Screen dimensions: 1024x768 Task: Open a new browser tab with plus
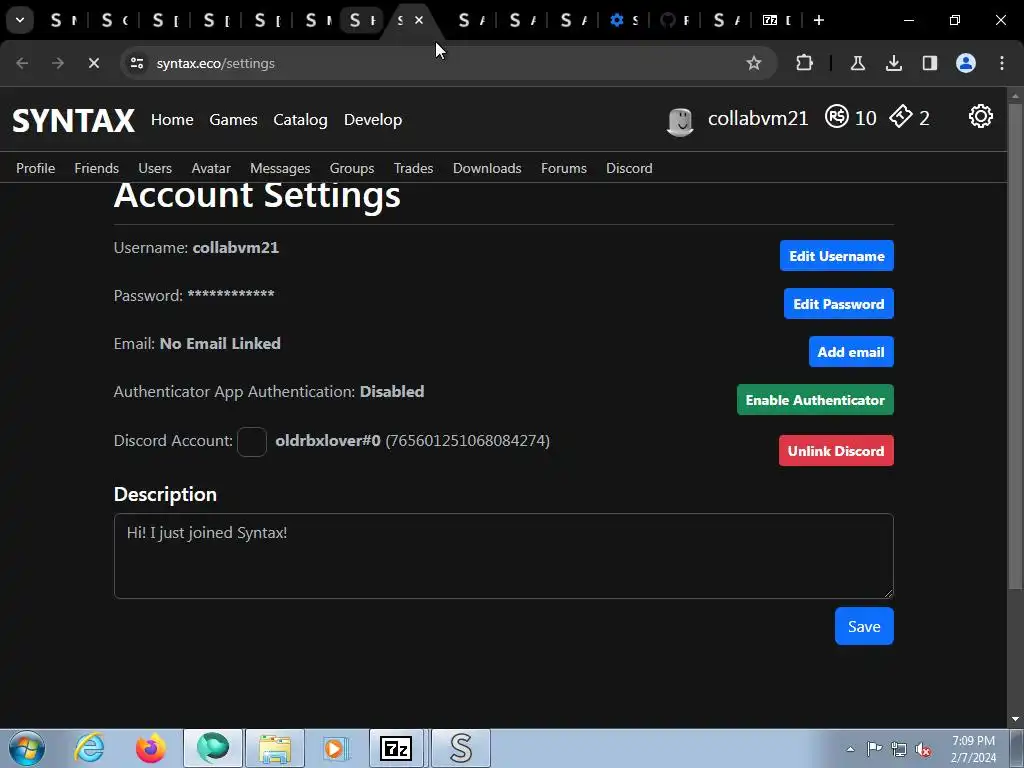pyautogui.click(x=818, y=20)
